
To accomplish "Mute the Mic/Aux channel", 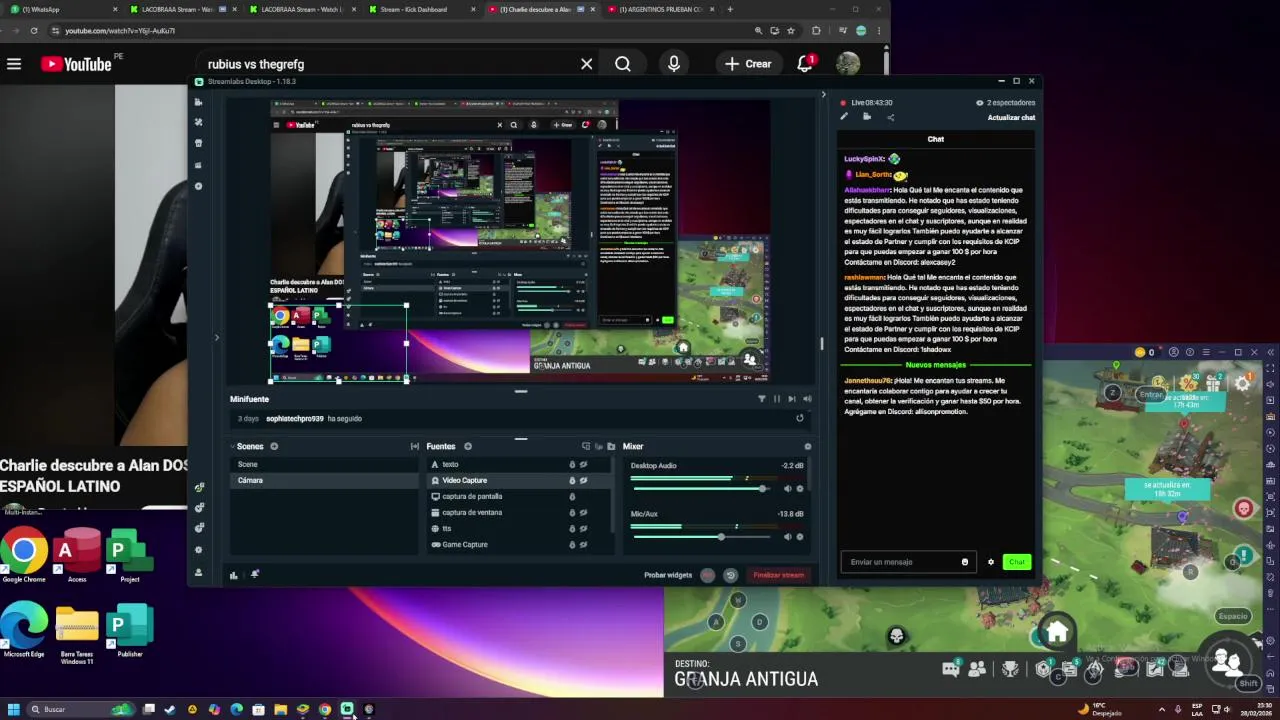I will [787, 537].
